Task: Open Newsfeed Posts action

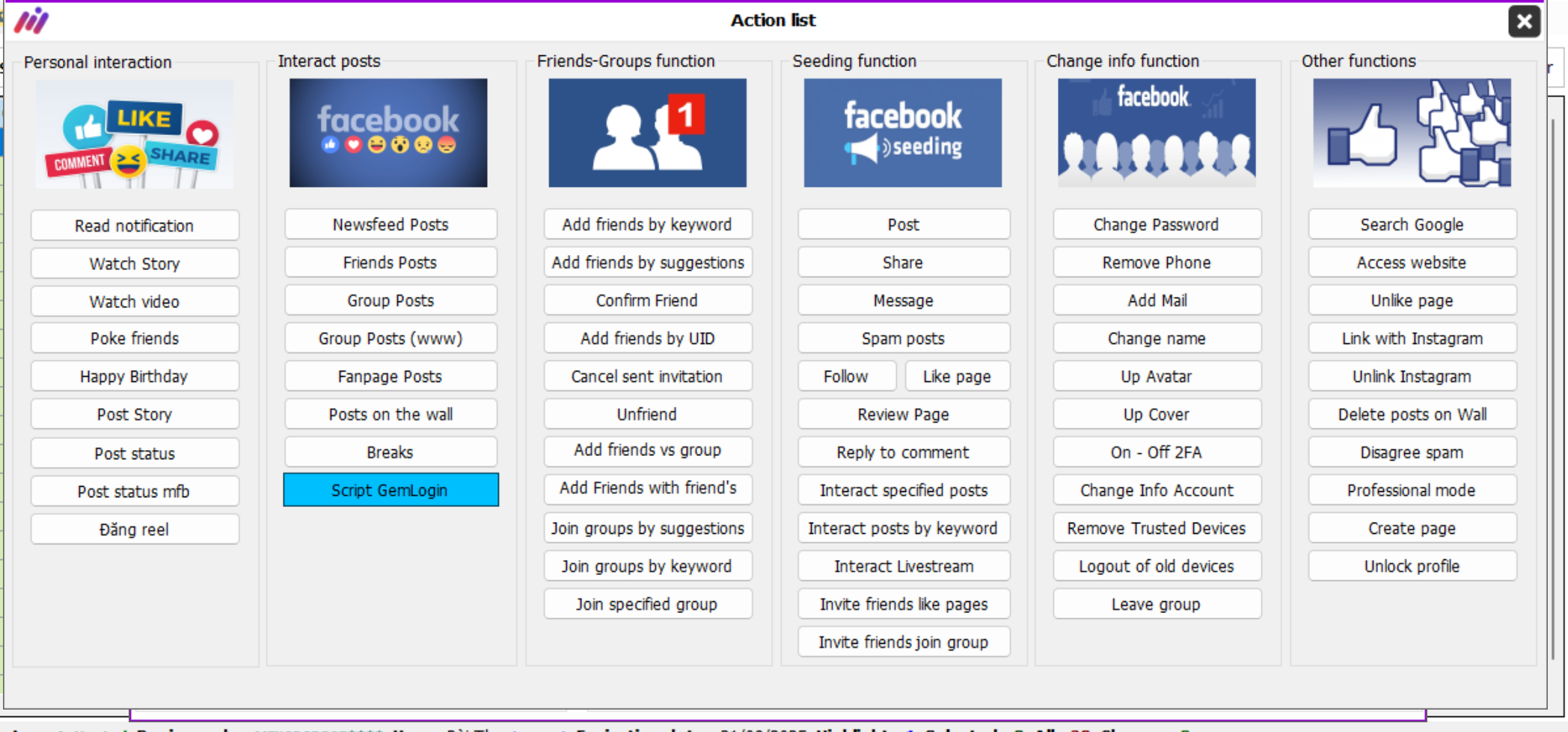Action: click(x=391, y=224)
